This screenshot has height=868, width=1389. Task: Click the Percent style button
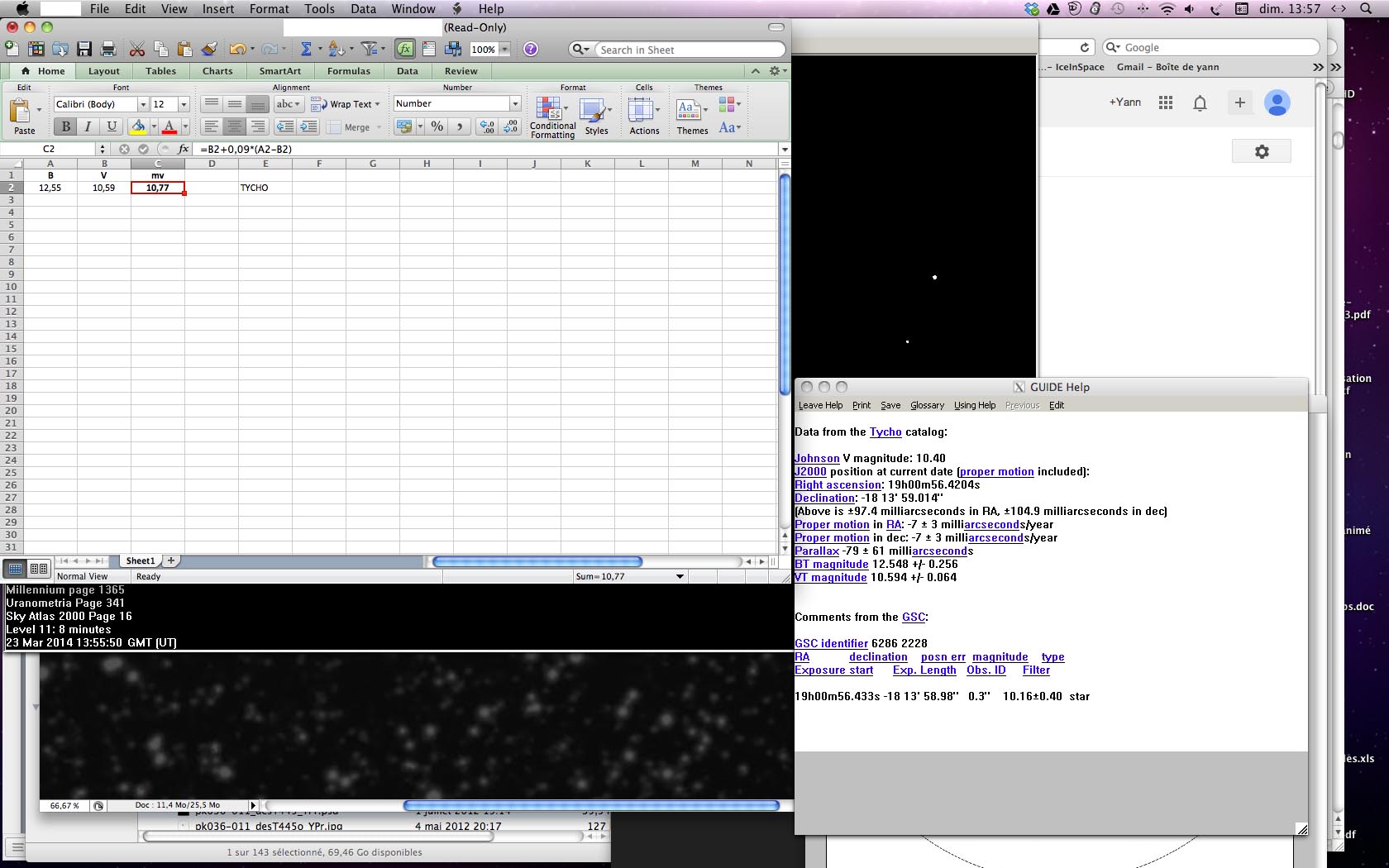[x=437, y=126]
